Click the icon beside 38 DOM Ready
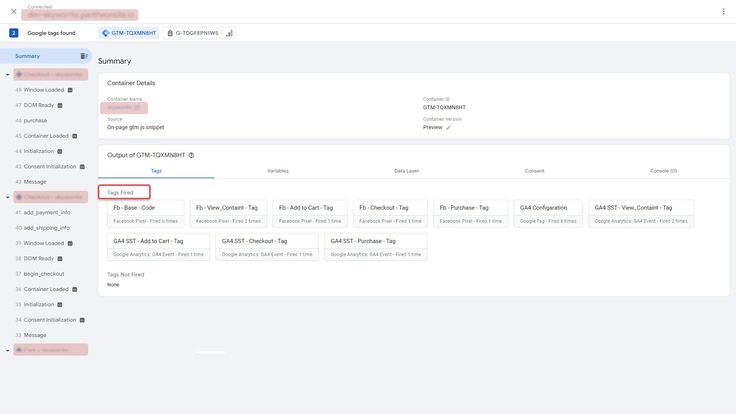The width and height of the screenshot is (736, 414). (x=60, y=259)
